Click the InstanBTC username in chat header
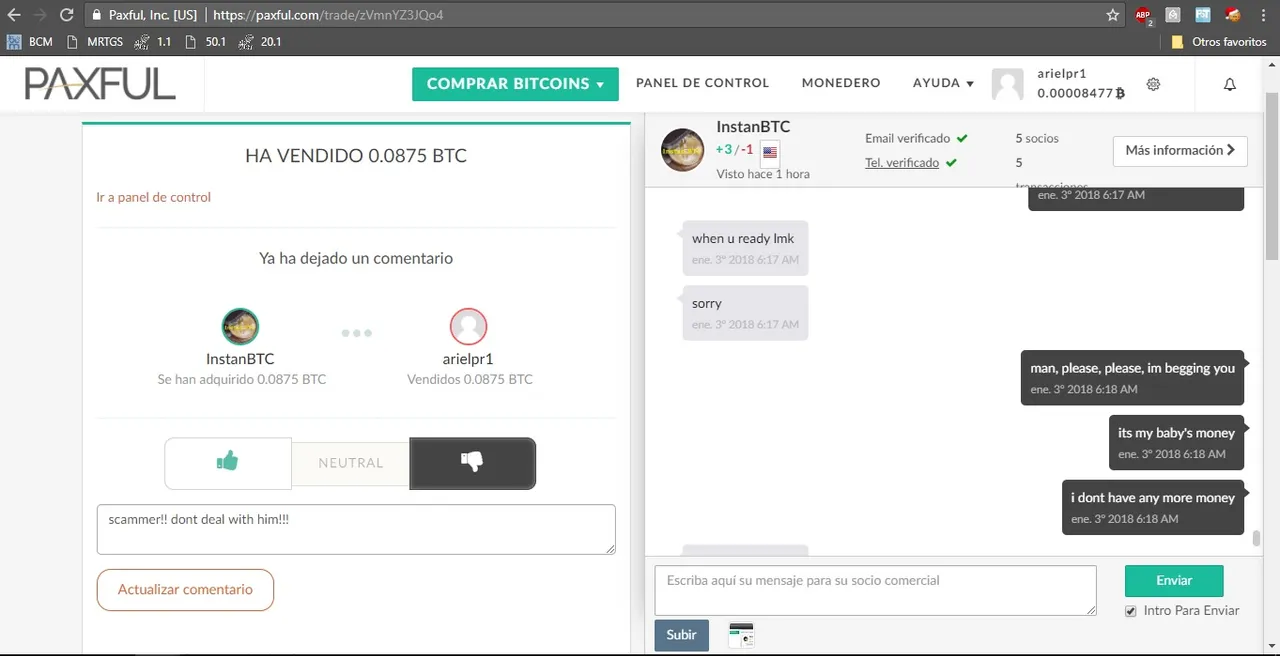 [753, 127]
